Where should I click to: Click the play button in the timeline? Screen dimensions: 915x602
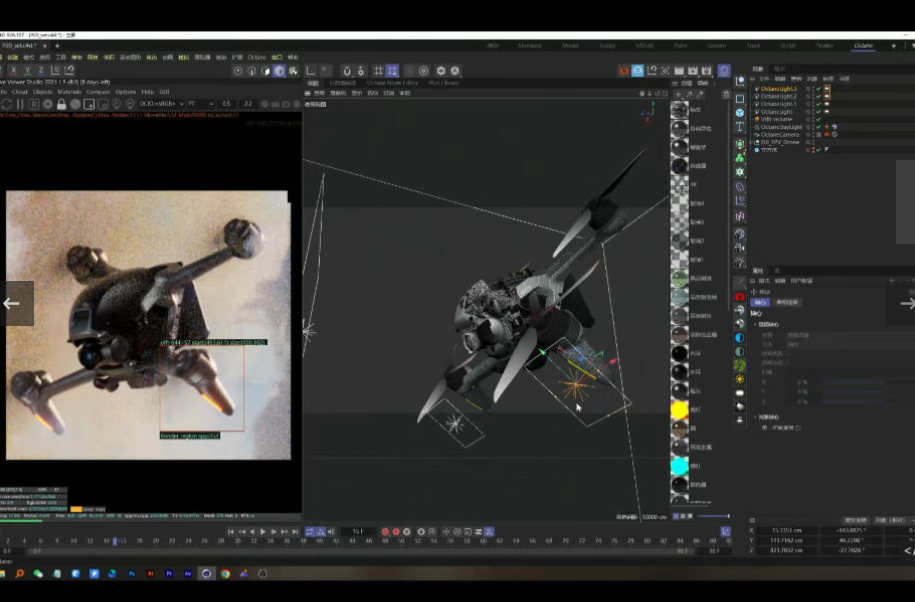[x=263, y=531]
